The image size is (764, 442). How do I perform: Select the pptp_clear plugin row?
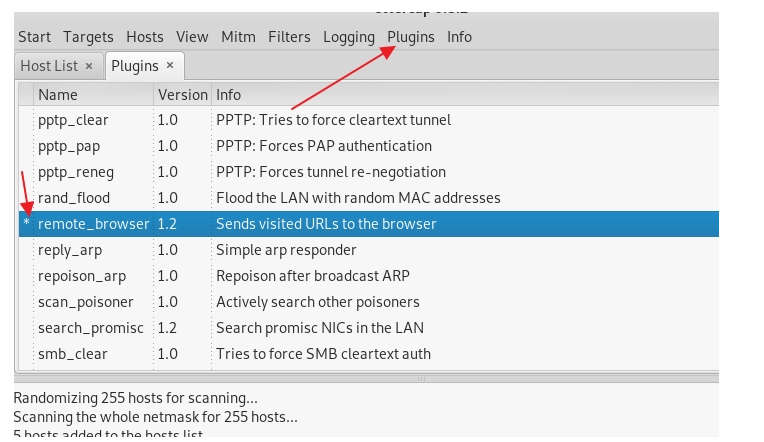tap(73, 120)
